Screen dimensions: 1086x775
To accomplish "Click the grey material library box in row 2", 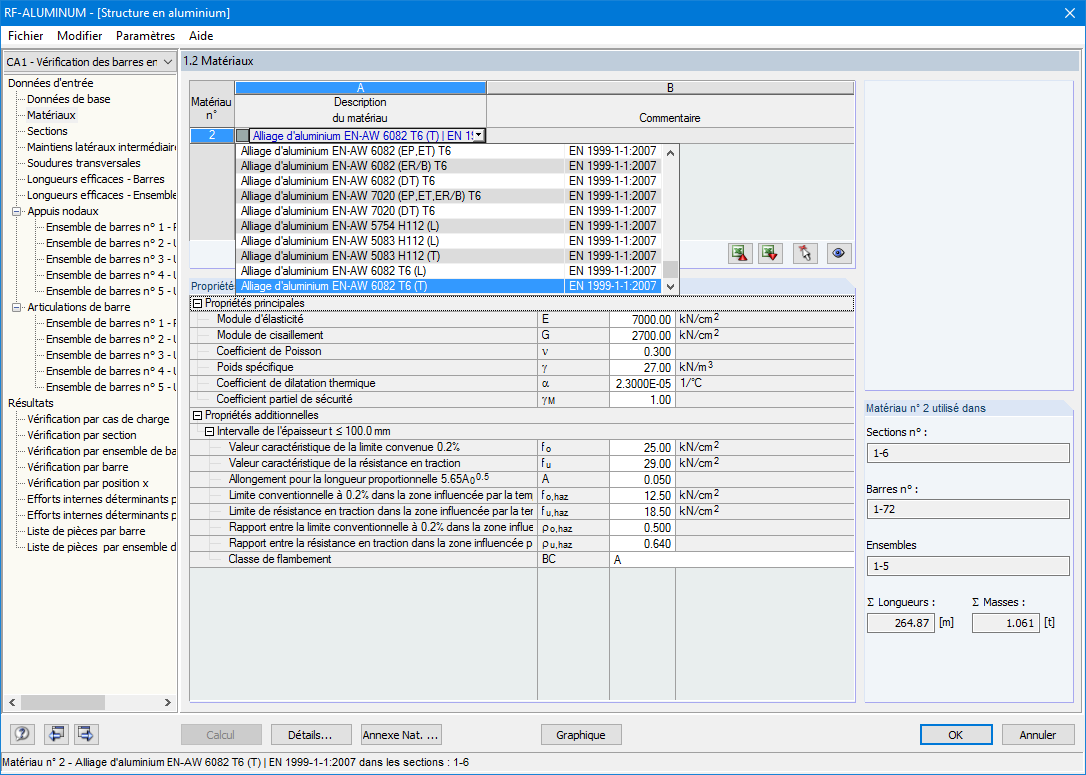I will click(242, 136).
